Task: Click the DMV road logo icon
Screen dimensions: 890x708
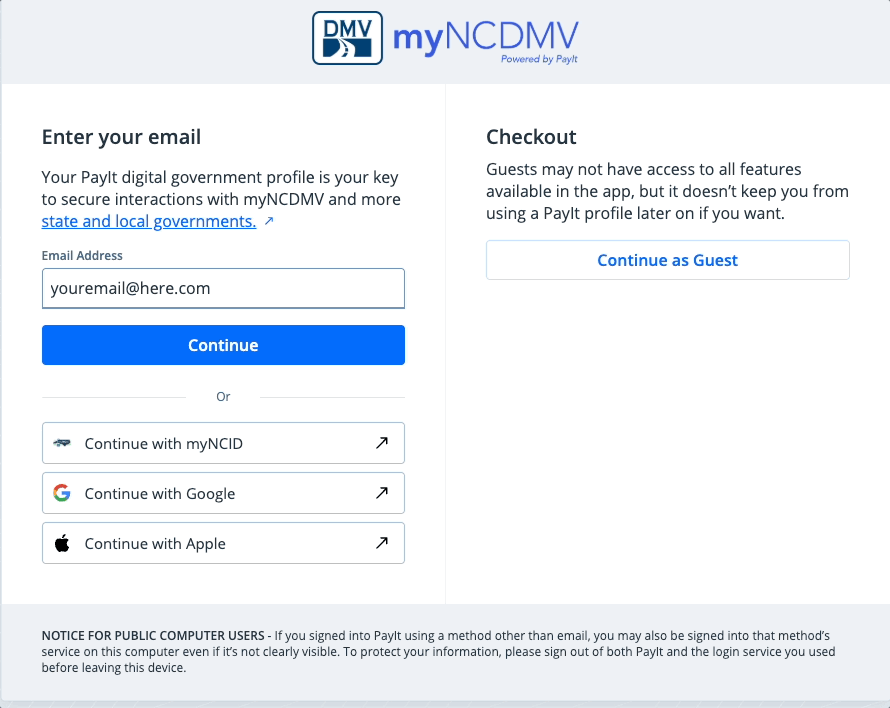Action: click(x=347, y=38)
